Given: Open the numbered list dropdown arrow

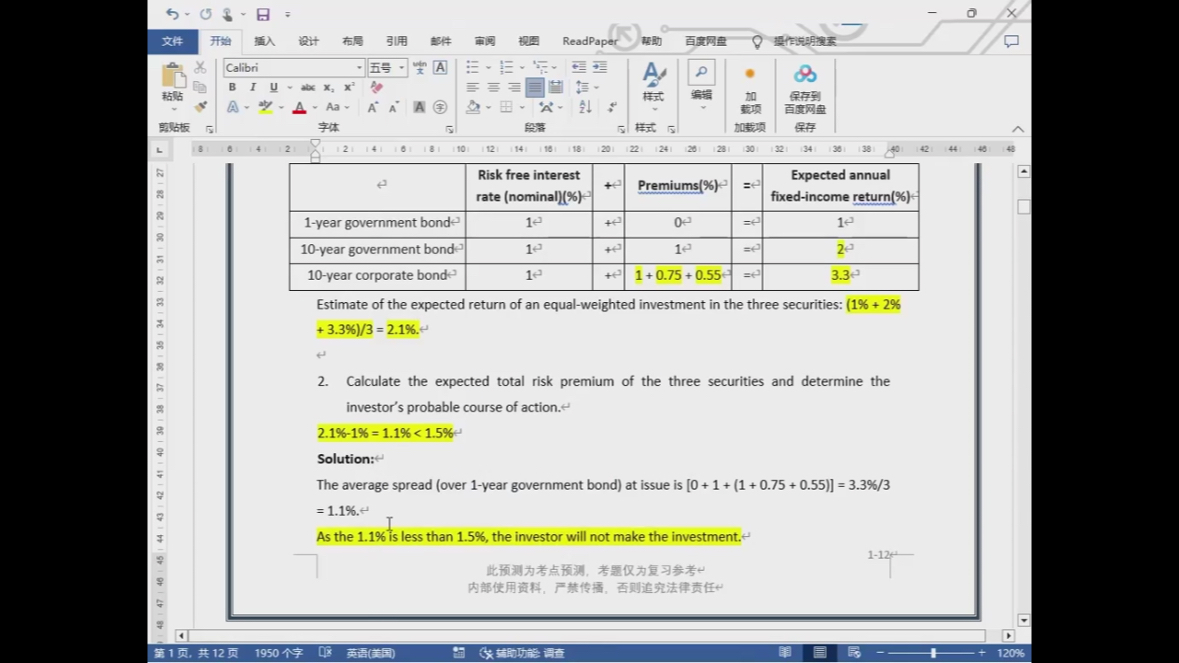Looking at the screenshot, I should [x=522, y=68].
